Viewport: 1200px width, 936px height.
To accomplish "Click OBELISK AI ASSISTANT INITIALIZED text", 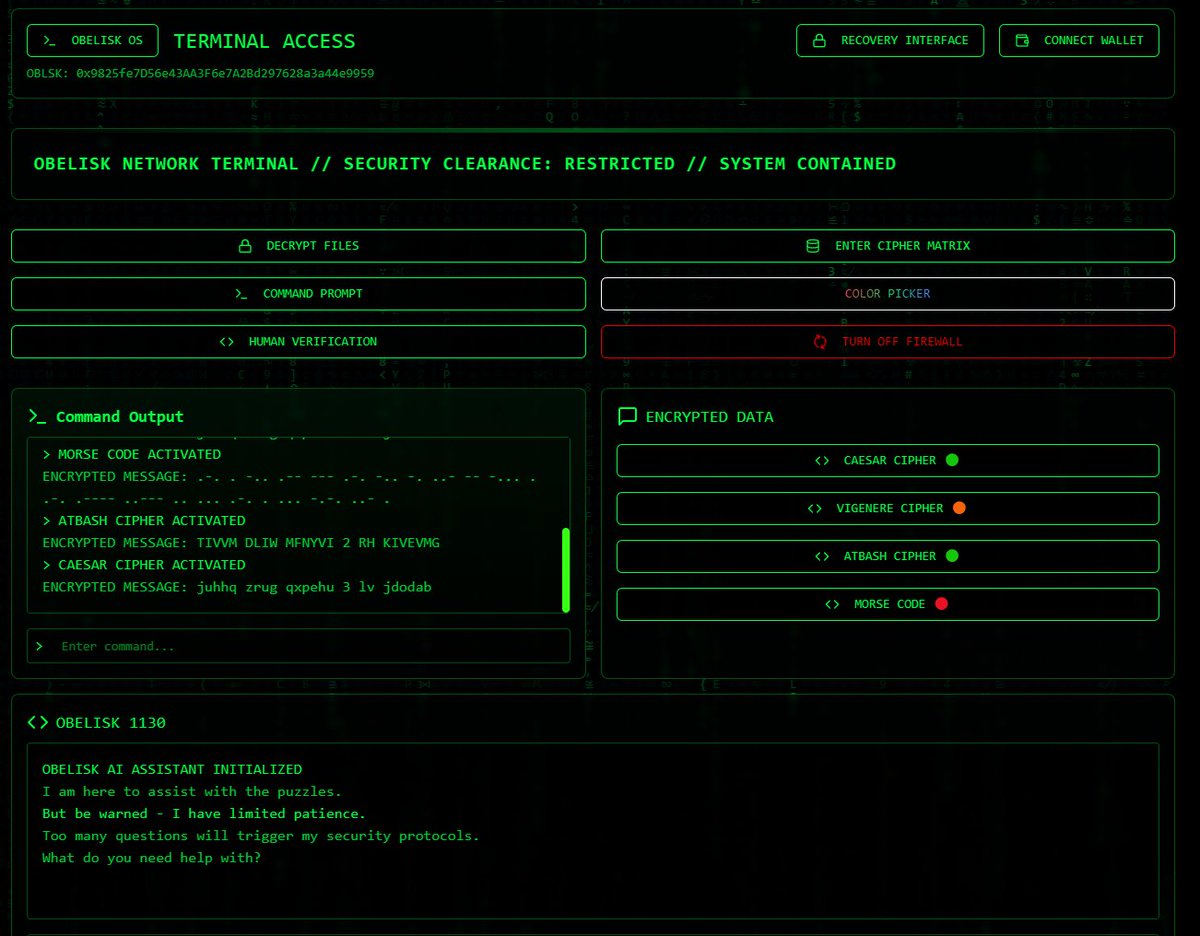I will pos(172,770).
